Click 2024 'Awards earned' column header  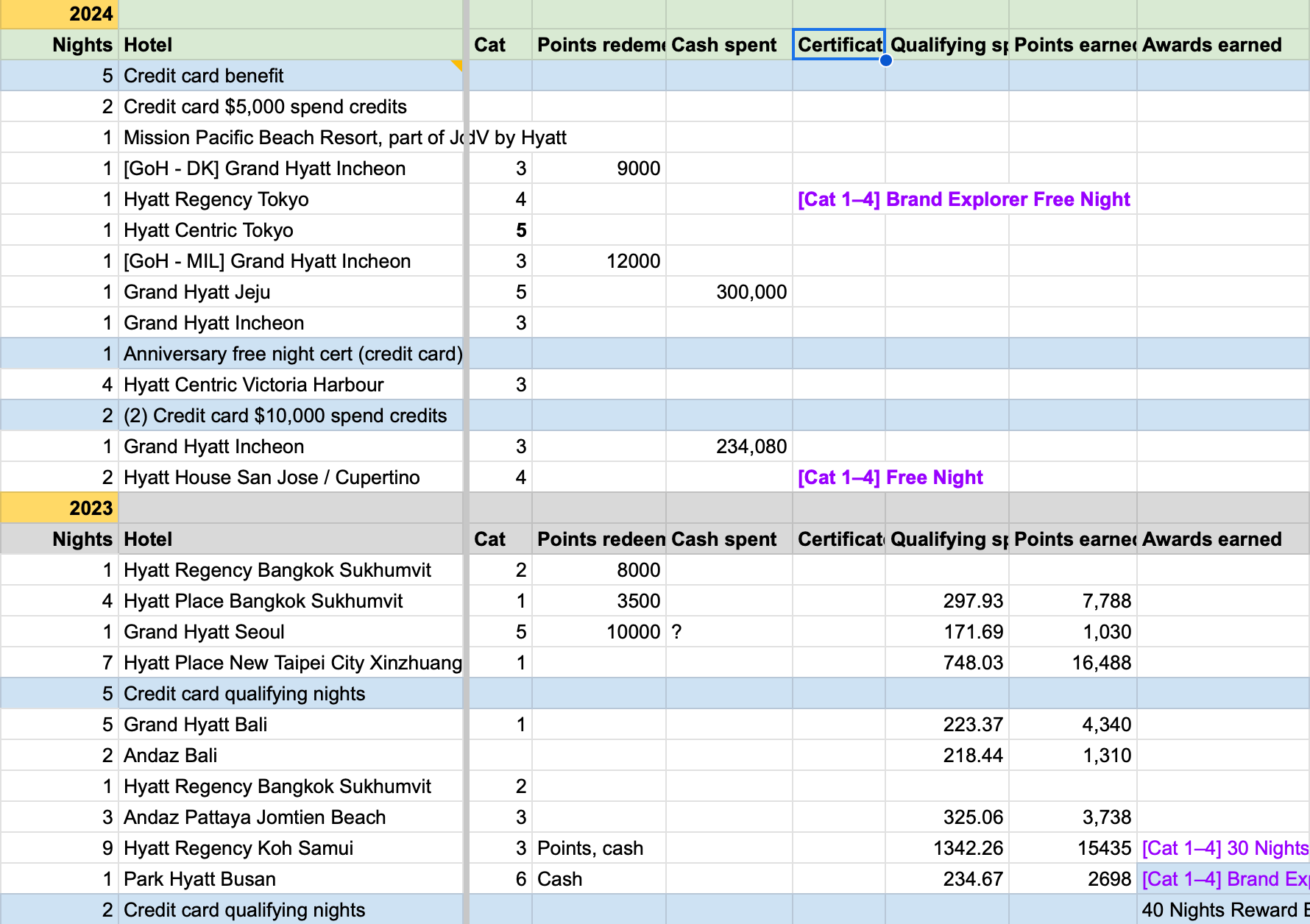[1223, 45]
